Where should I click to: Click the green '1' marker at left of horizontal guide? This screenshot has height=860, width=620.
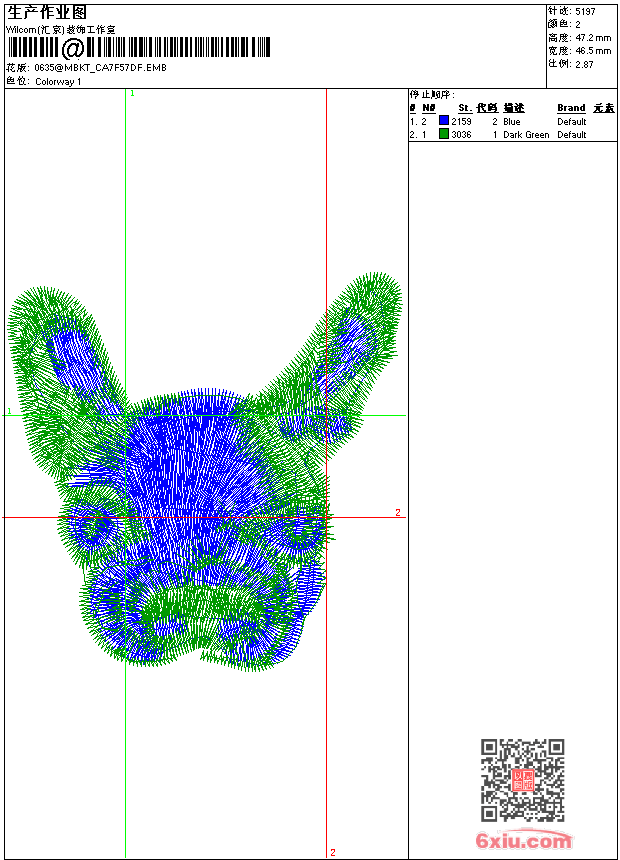click(x=9, y=411)
